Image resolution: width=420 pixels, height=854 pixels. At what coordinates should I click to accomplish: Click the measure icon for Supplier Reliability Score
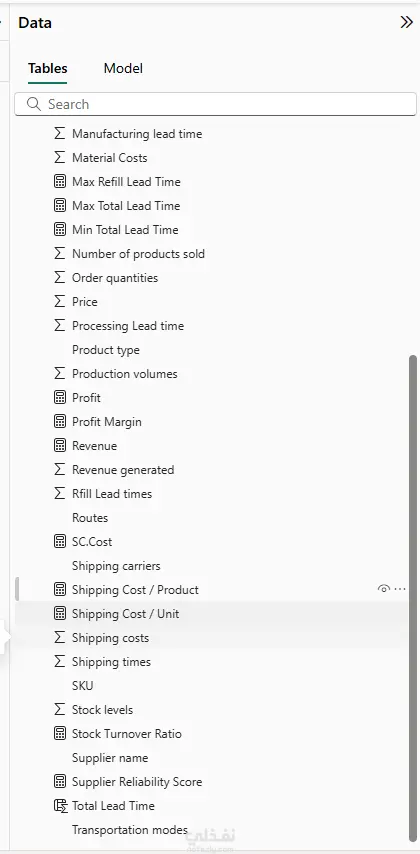point(60,782)
